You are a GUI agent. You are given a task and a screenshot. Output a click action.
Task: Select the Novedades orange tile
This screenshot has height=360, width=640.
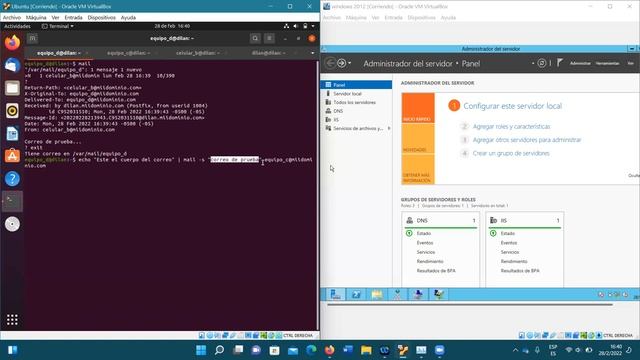pyautogui.click(x=418, y=138)
